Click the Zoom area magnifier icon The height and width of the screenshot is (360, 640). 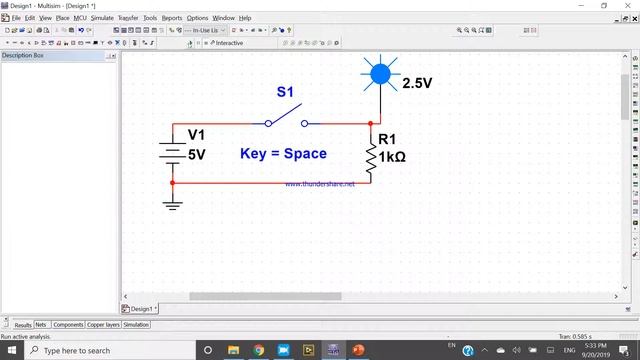tap(474, 30)
